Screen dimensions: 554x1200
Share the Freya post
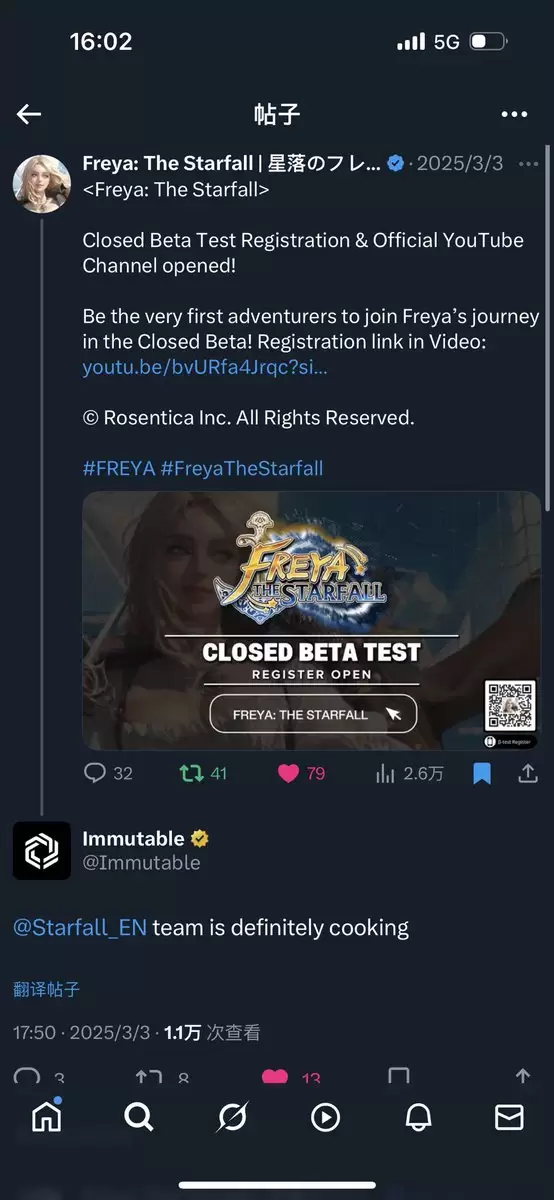pyautogui.click(x=527, y=773)
